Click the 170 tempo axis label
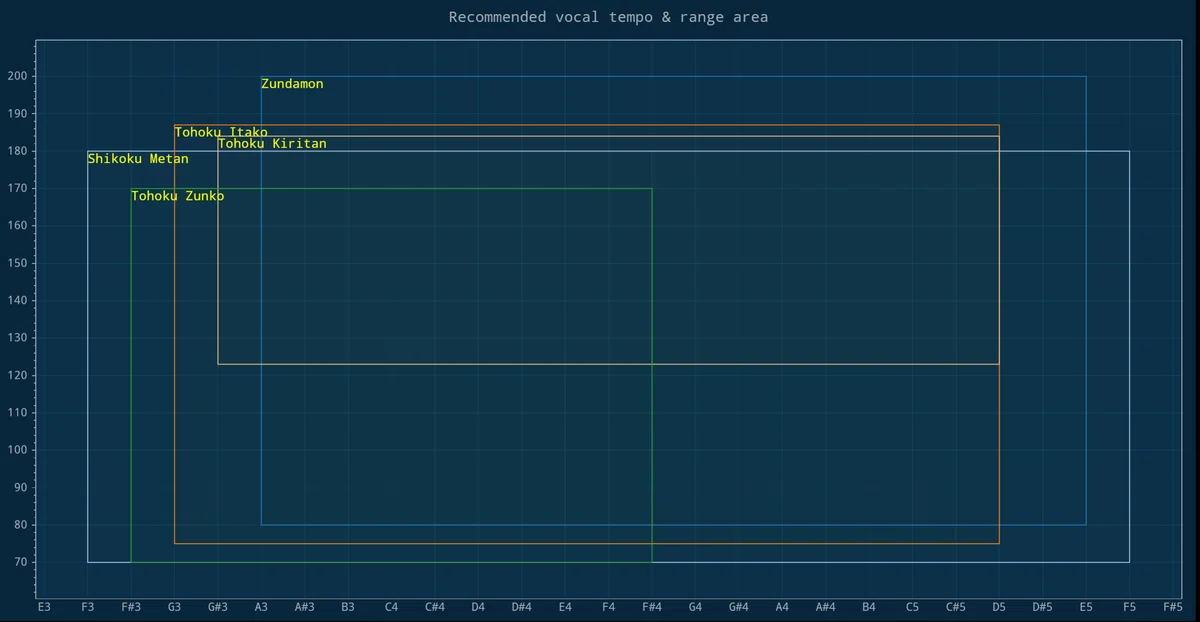Screen dimensions: 1200x622 pyautogui.click(x=17, y=188)
